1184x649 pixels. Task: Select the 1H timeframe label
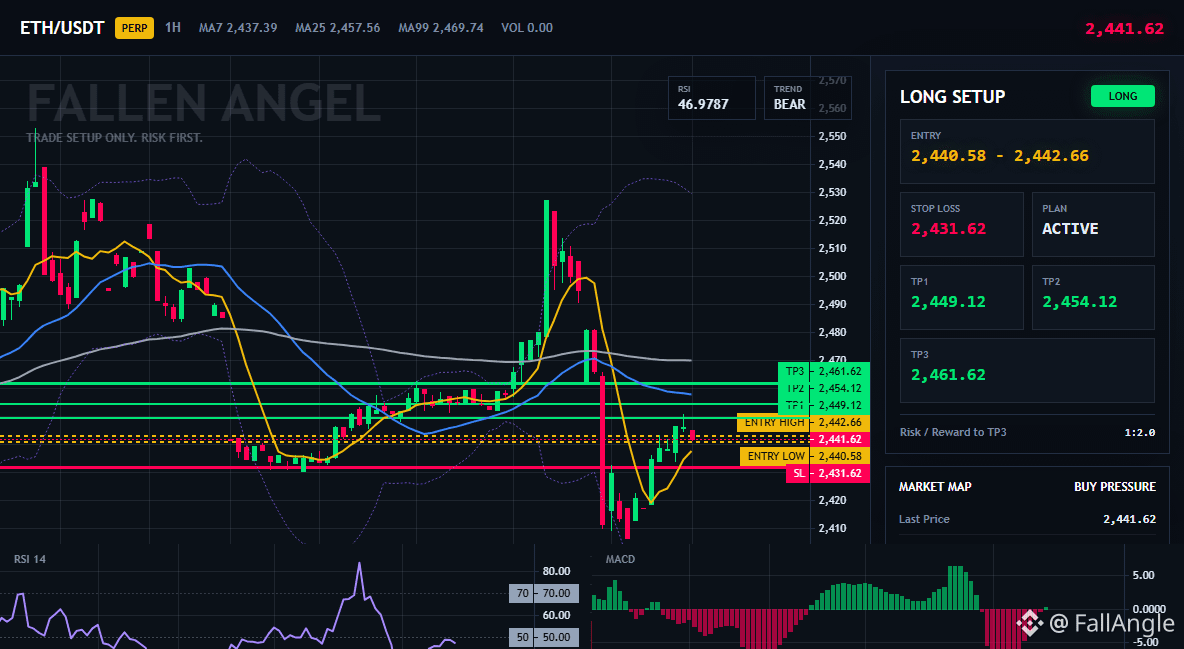coord(173,27)
